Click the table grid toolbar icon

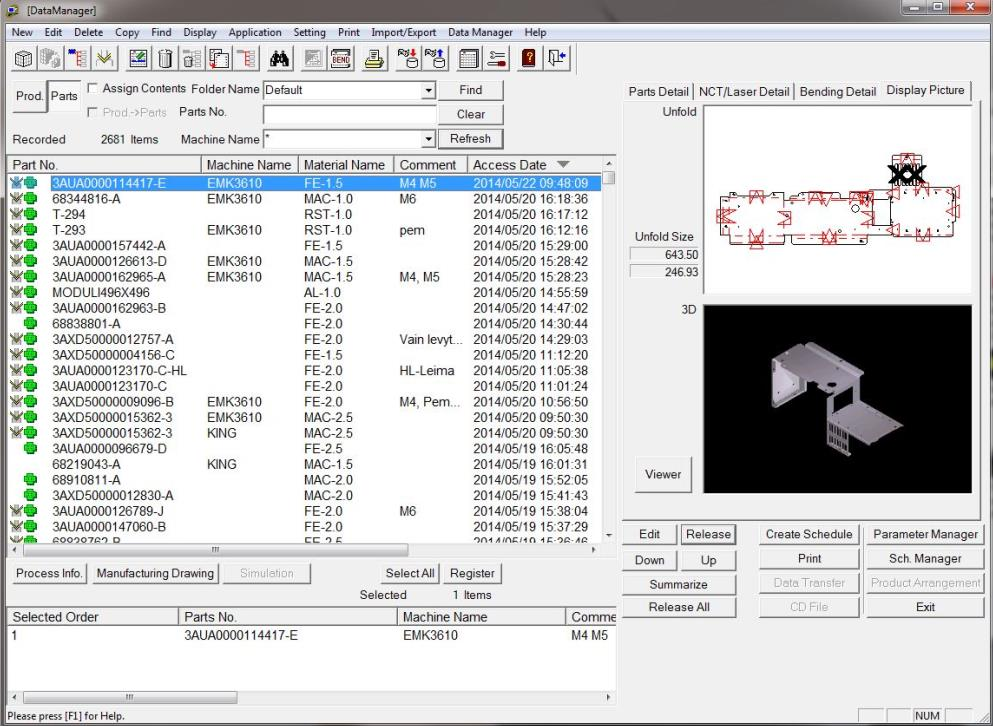(x=469, y=59)
